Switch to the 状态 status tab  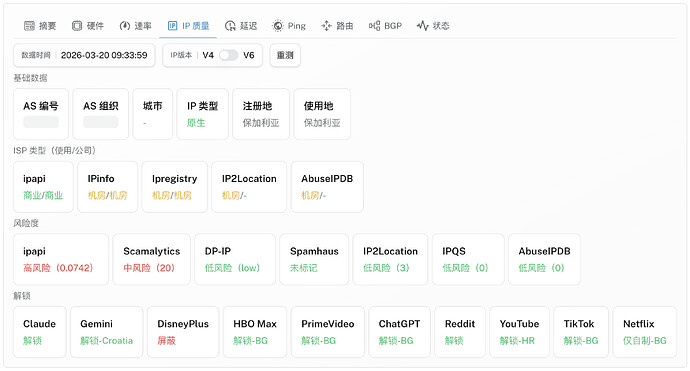pos(433,26)
